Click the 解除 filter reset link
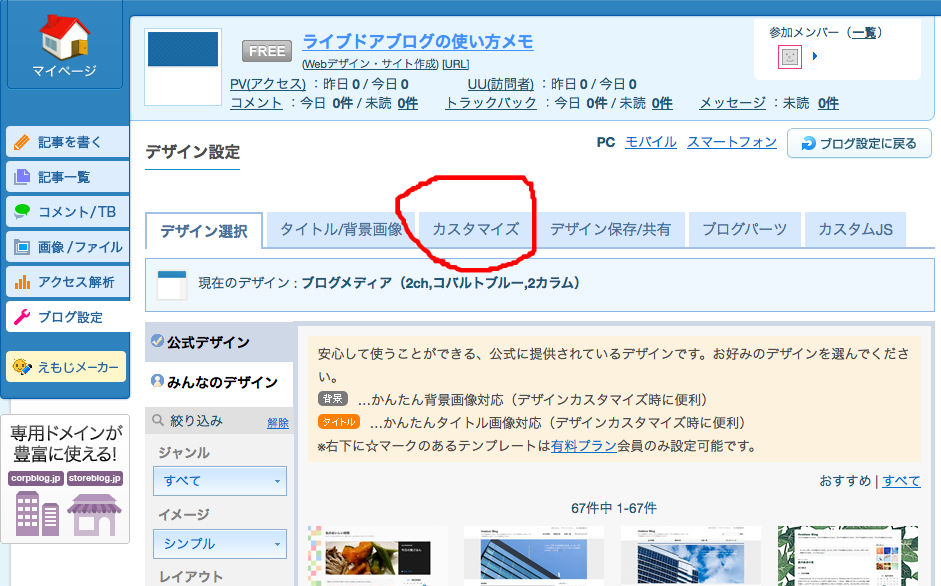 278,423
